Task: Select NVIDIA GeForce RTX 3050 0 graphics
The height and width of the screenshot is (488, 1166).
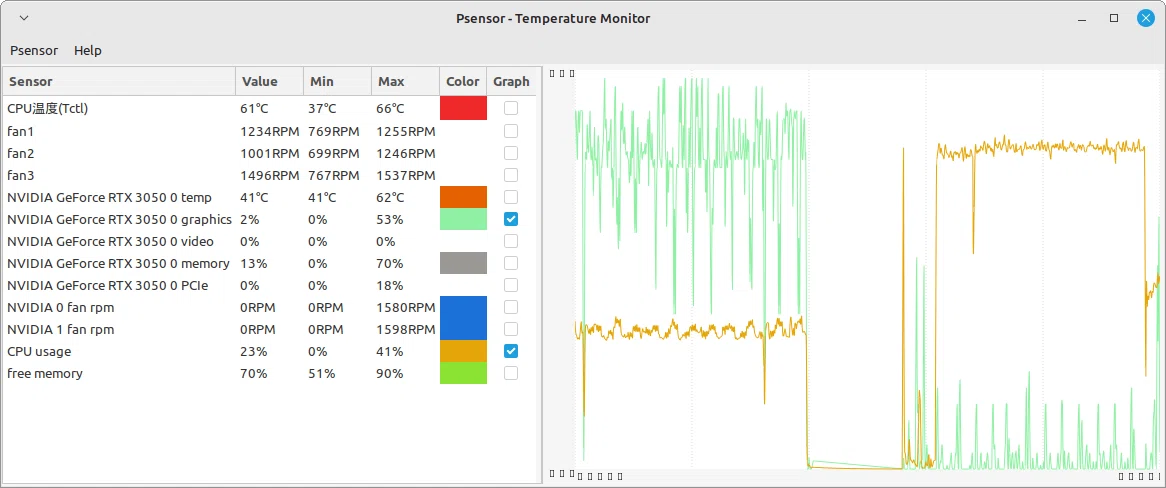Action: [119, 219]
